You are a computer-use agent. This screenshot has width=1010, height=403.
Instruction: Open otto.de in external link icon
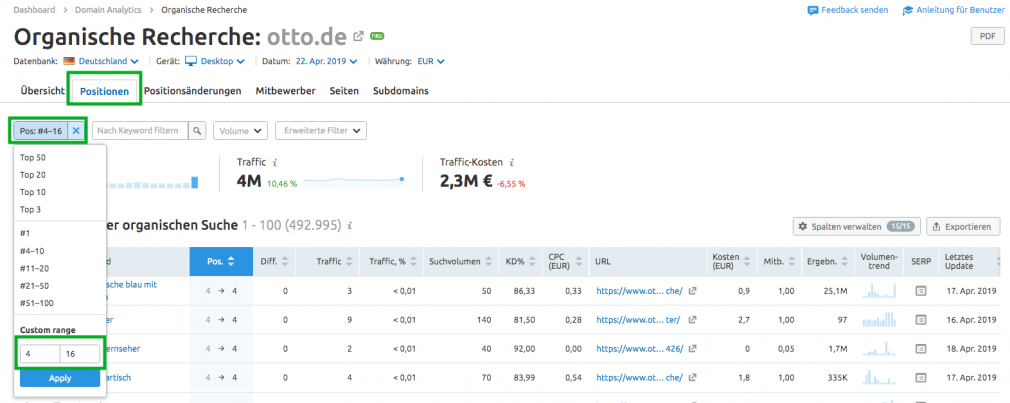359,36
